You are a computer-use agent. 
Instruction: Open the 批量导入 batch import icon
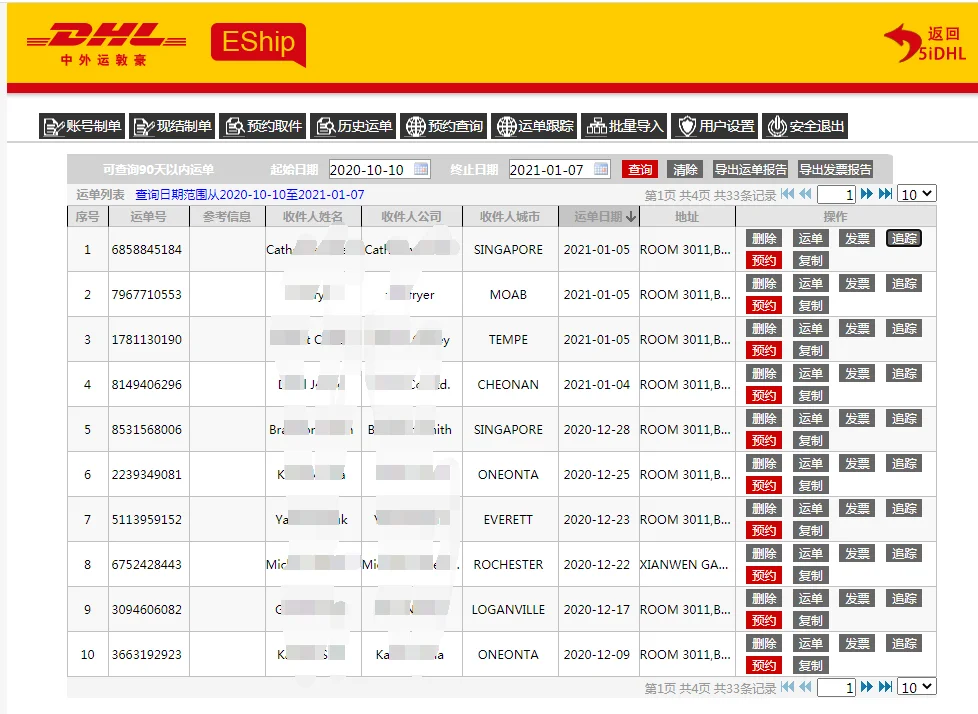coord(597,126)
